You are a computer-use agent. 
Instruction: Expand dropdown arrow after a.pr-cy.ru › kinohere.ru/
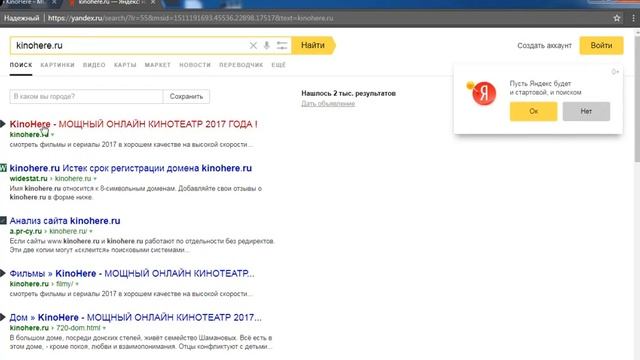(x=91, y=231)
